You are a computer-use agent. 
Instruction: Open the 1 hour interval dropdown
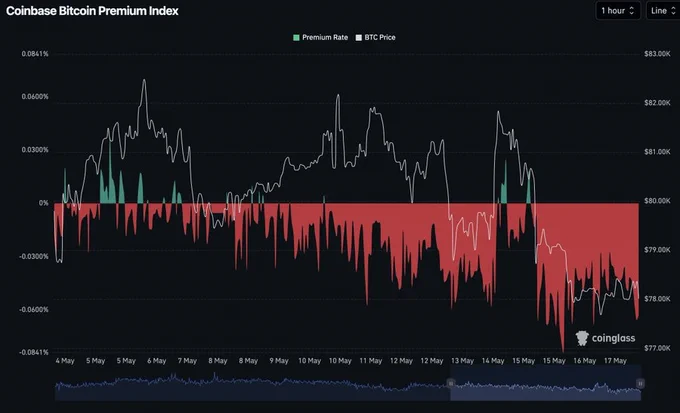click(618, 11)
